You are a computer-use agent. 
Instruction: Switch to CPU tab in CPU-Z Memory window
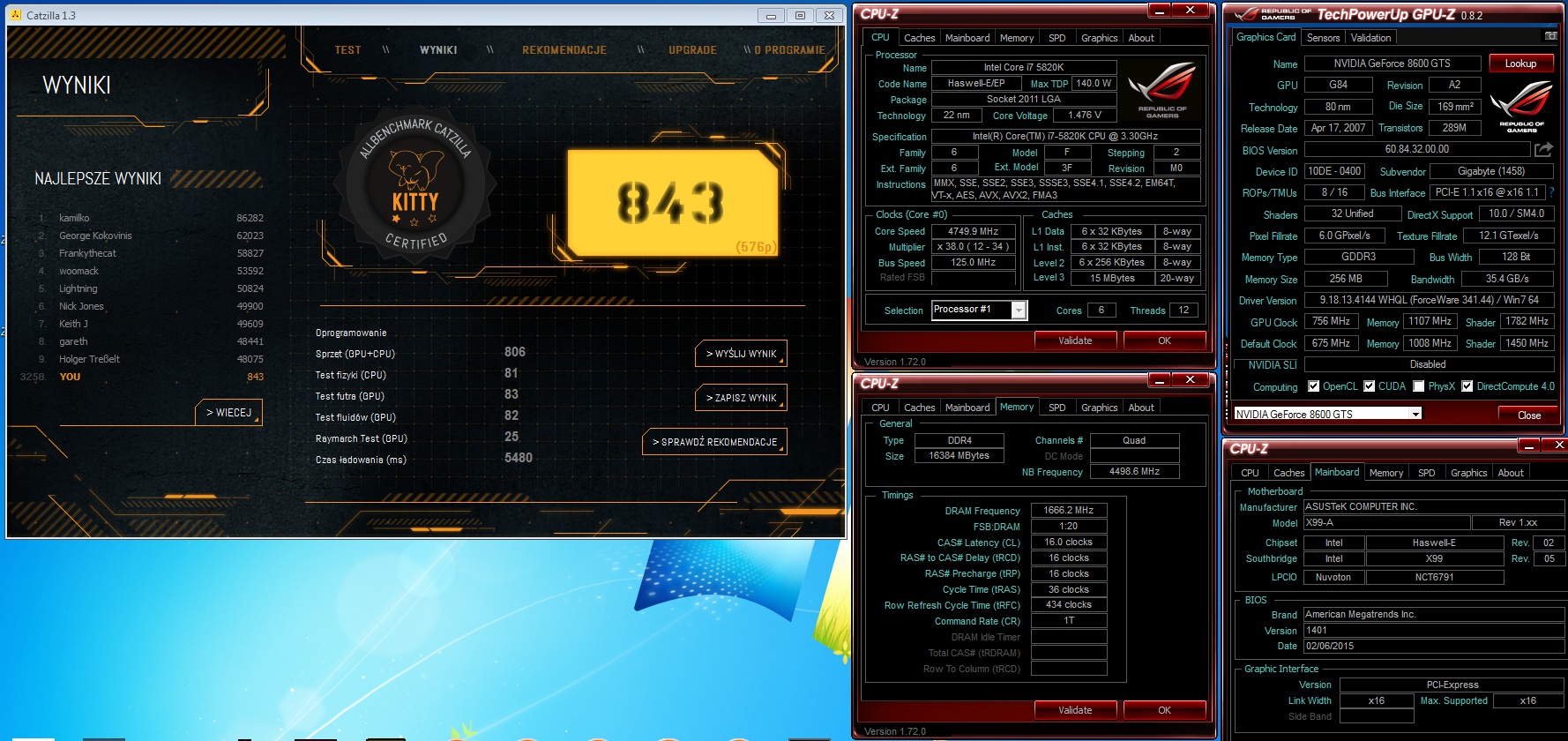880,408
